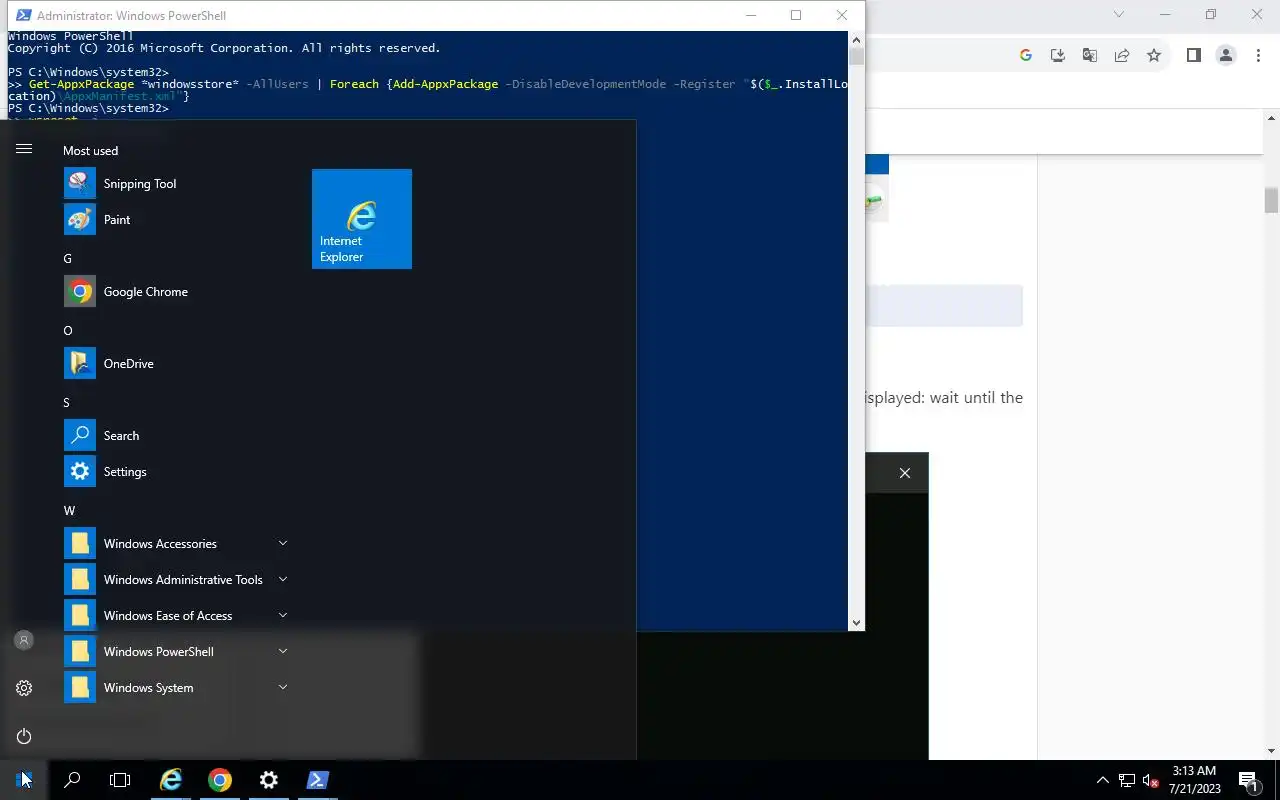This screenshot has width=1280, height=800.
Task: Click the letter G section header
Action: pyautogui.click(x=68, y=258)
